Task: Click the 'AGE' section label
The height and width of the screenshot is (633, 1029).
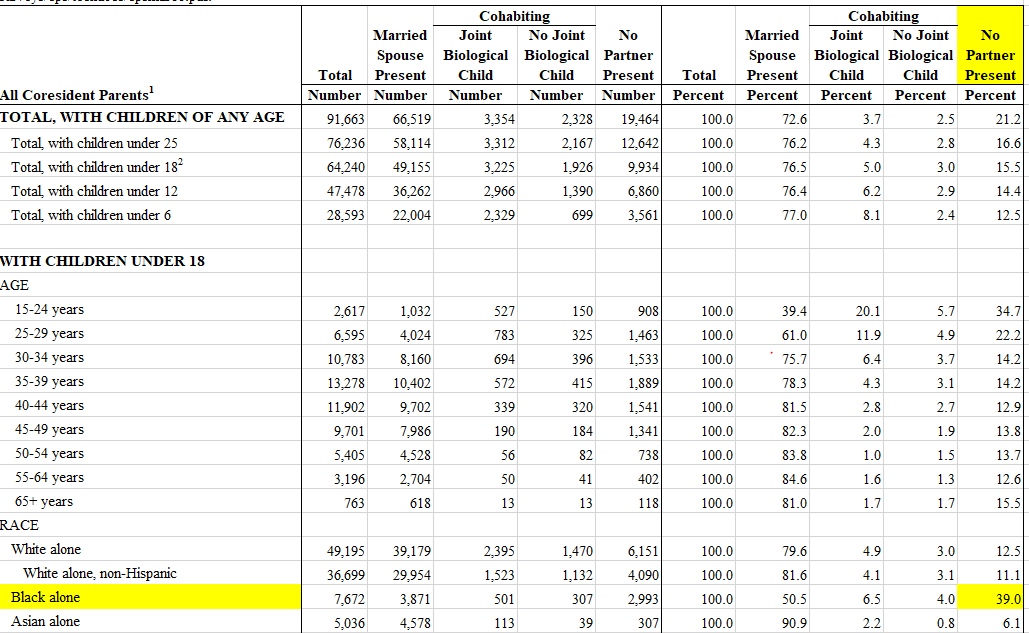Action: (14, 285)
